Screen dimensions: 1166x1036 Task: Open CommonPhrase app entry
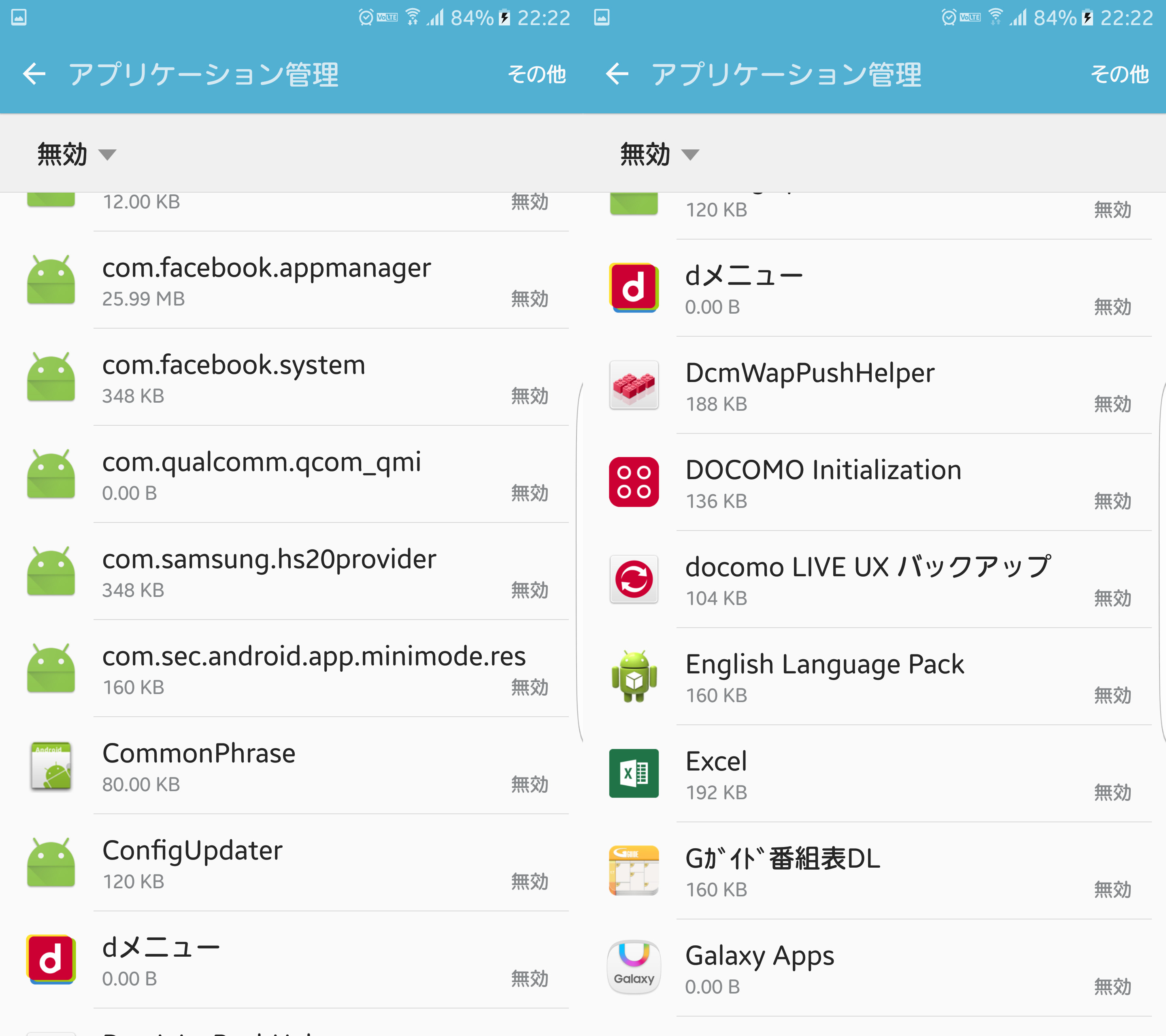click(291, 766)
